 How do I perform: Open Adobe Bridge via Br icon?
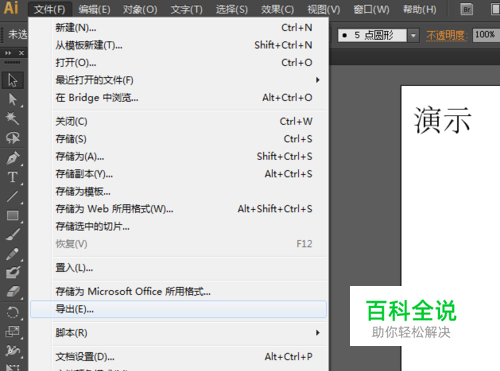467,9
